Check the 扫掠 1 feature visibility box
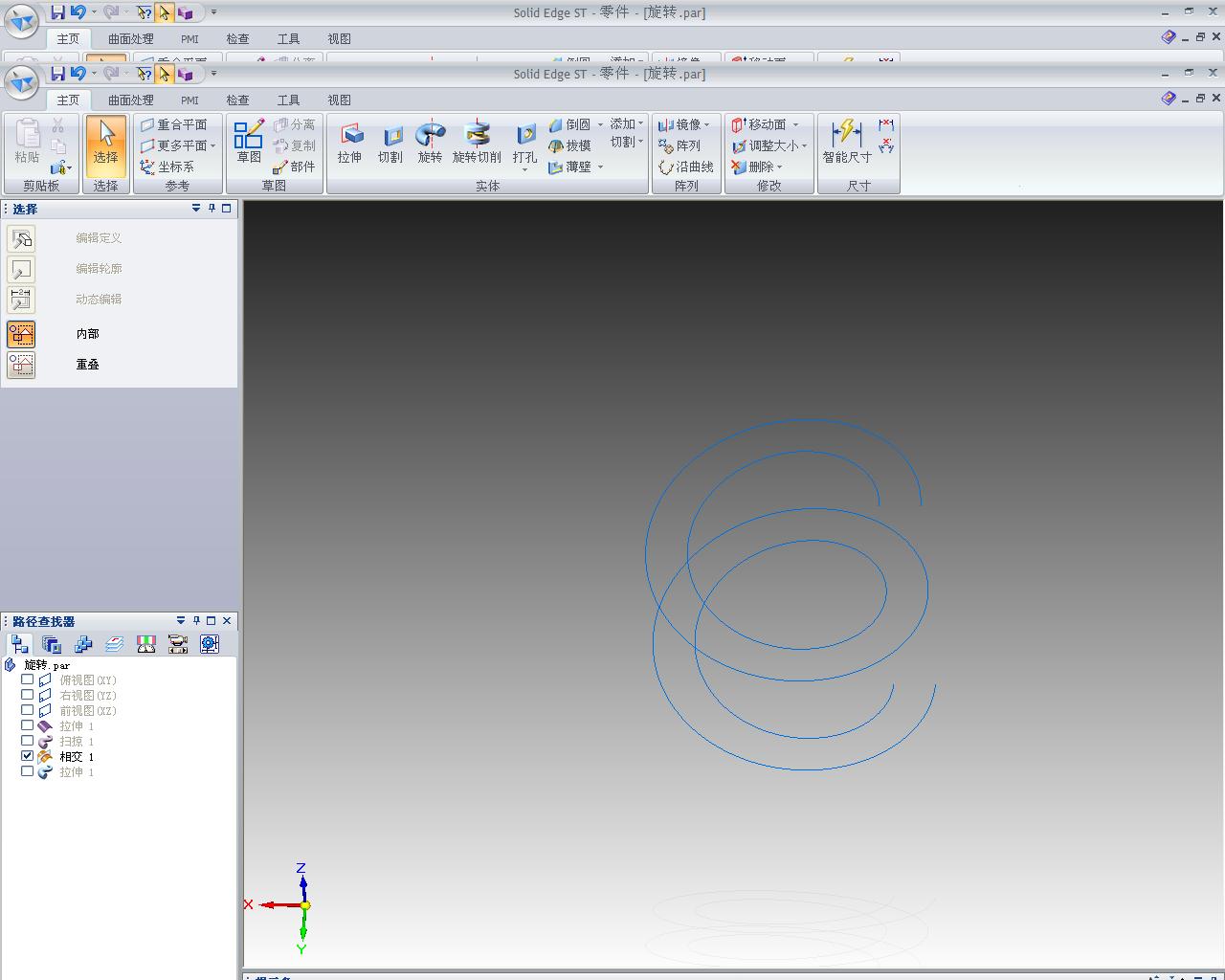This screenshot has width=1225, height=980. [27, 741]
